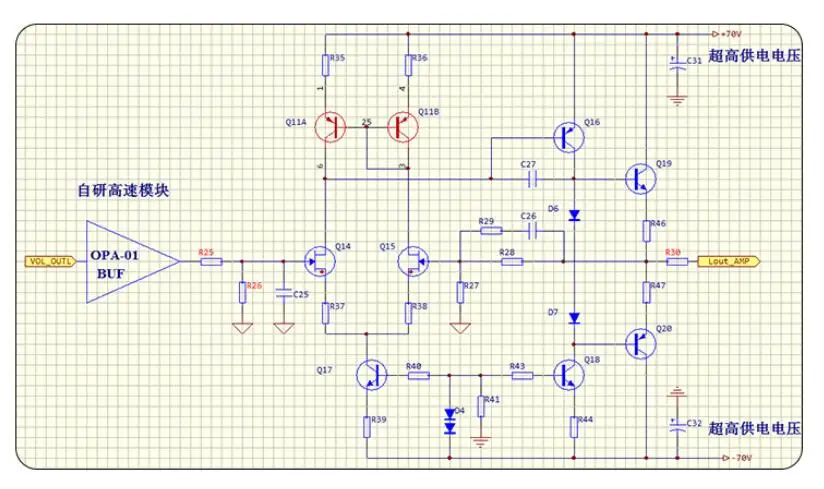Image resolution: width=824 pixels, height=489 pixels.
Task: Select resistor R25 symbol
Action: coord(211,262)
